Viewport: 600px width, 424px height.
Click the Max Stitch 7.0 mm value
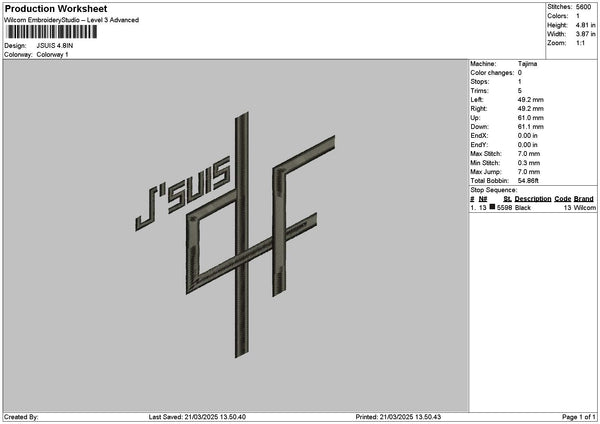pos(529,154)
